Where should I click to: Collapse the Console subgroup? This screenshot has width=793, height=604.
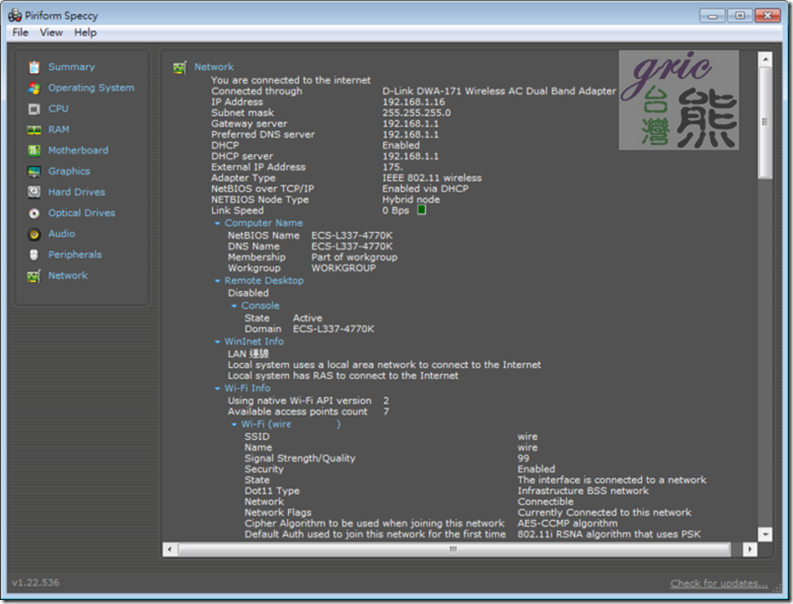point(234,306)
